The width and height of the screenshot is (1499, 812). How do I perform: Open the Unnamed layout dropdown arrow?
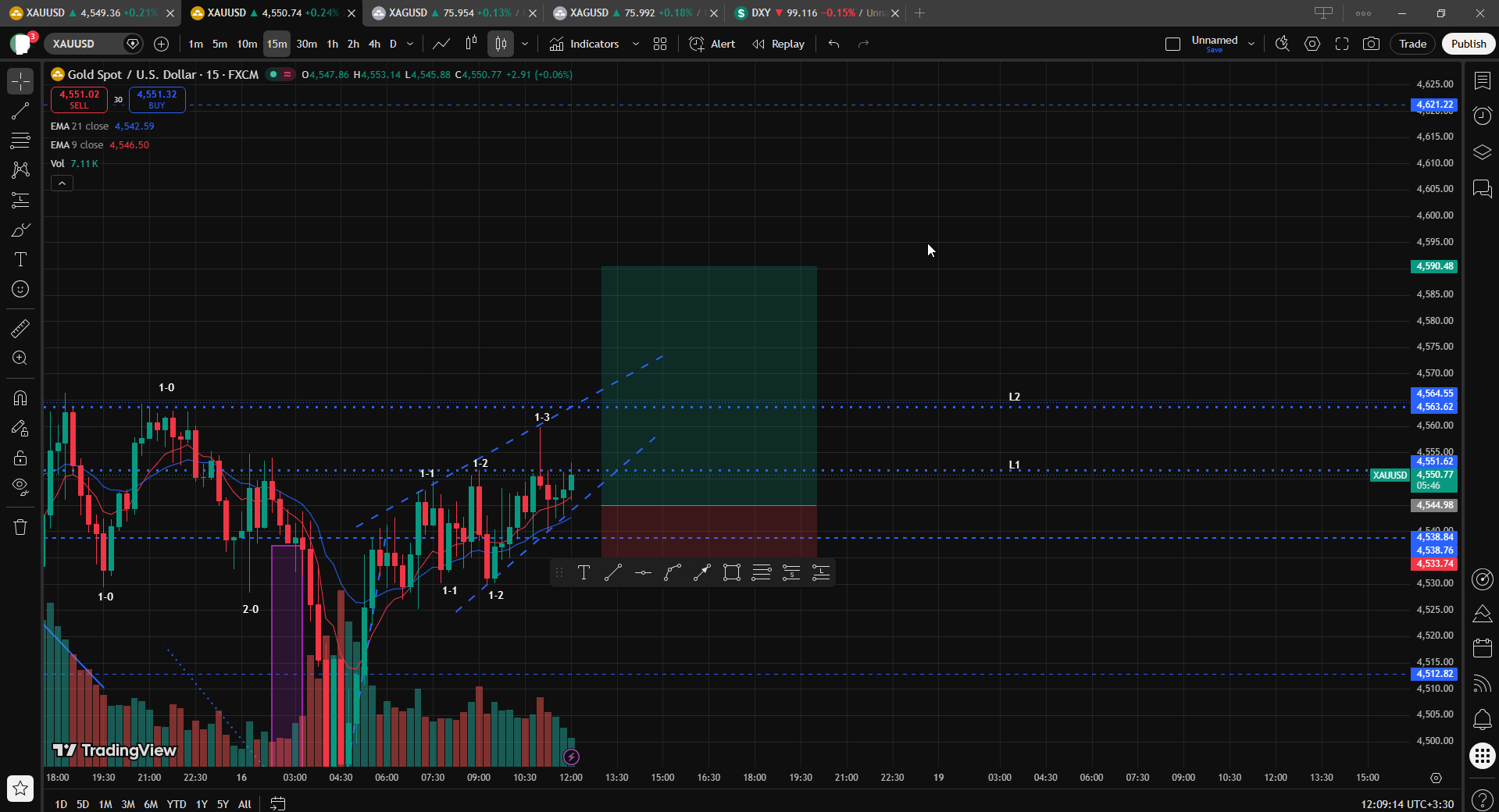coord(1251,44)
